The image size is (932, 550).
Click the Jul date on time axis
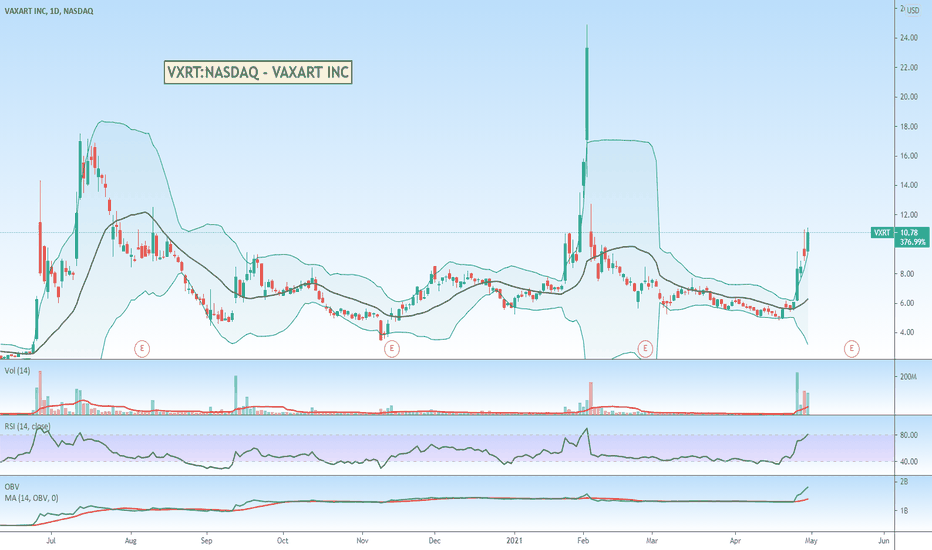51,540
